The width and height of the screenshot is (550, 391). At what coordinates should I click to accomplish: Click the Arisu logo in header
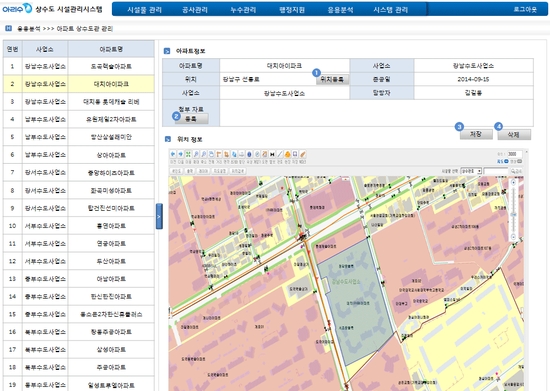[17, 8]
